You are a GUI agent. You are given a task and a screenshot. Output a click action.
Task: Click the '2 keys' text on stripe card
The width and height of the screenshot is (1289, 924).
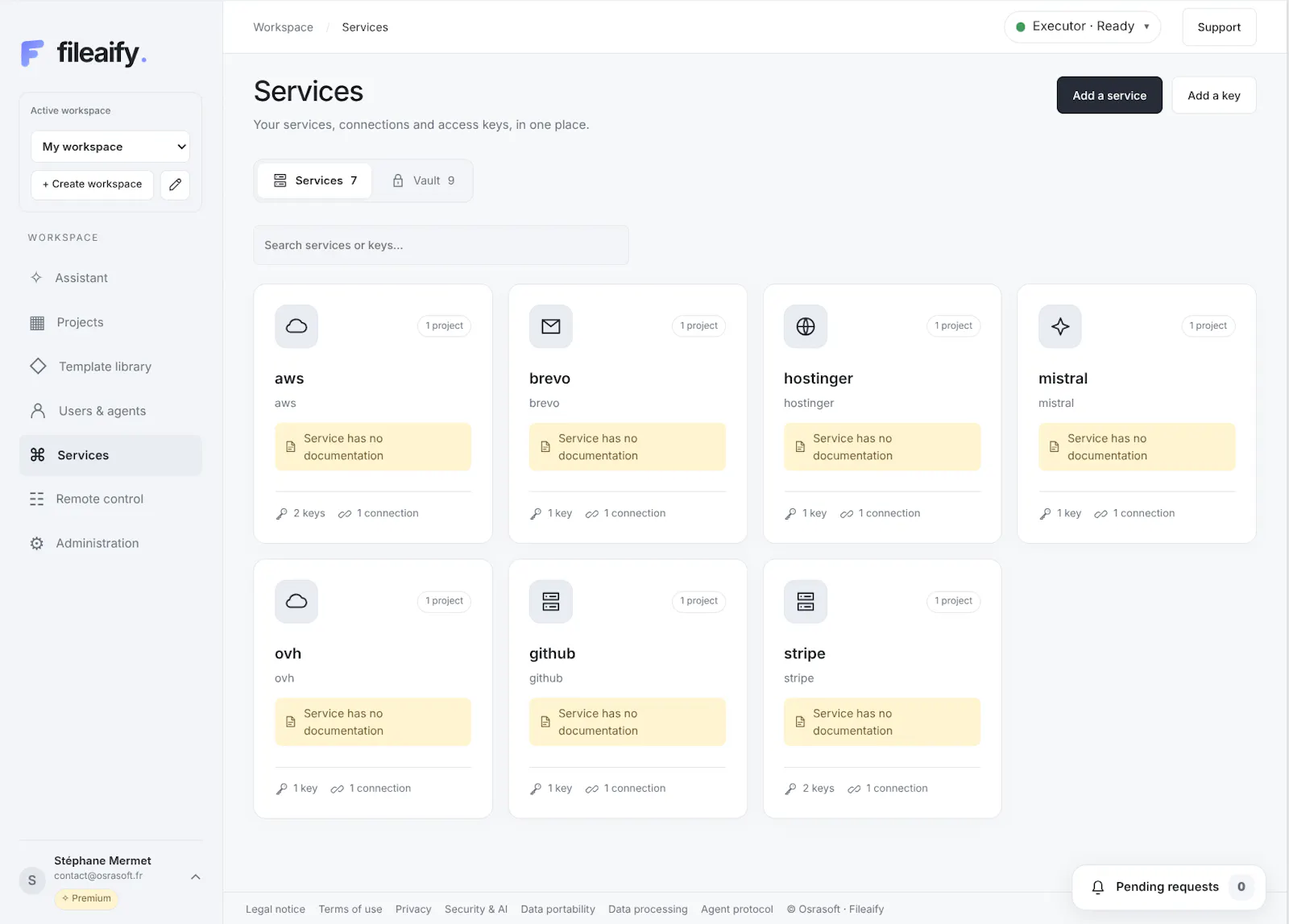pos(819,789)
